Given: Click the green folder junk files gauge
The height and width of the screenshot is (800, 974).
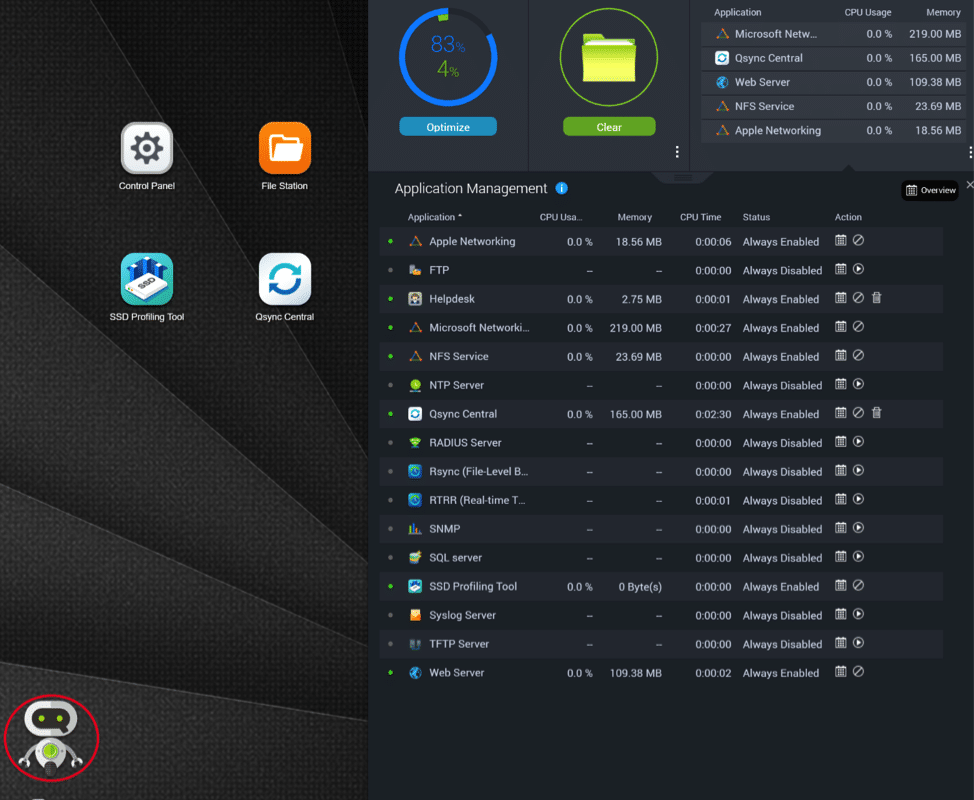Looking at the screenshot, I should (609, 57).
